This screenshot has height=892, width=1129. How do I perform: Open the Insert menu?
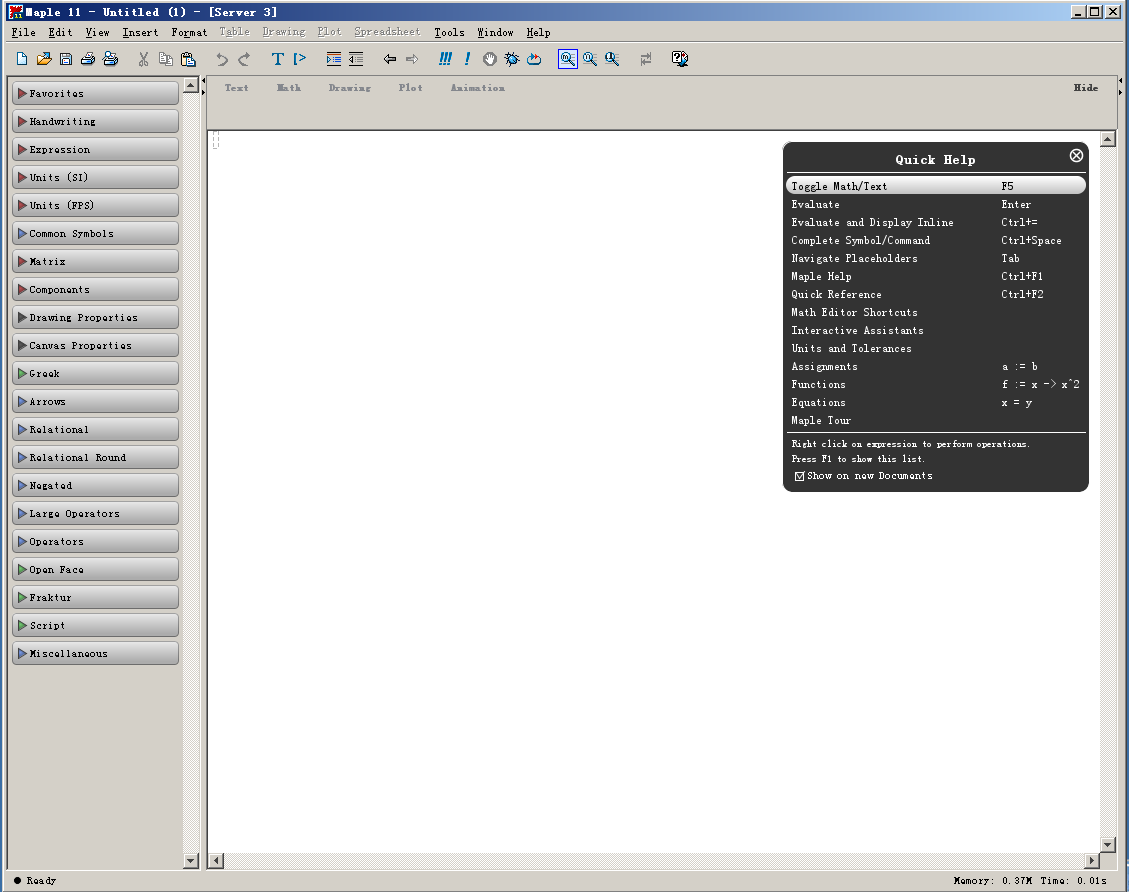[140, 32]
